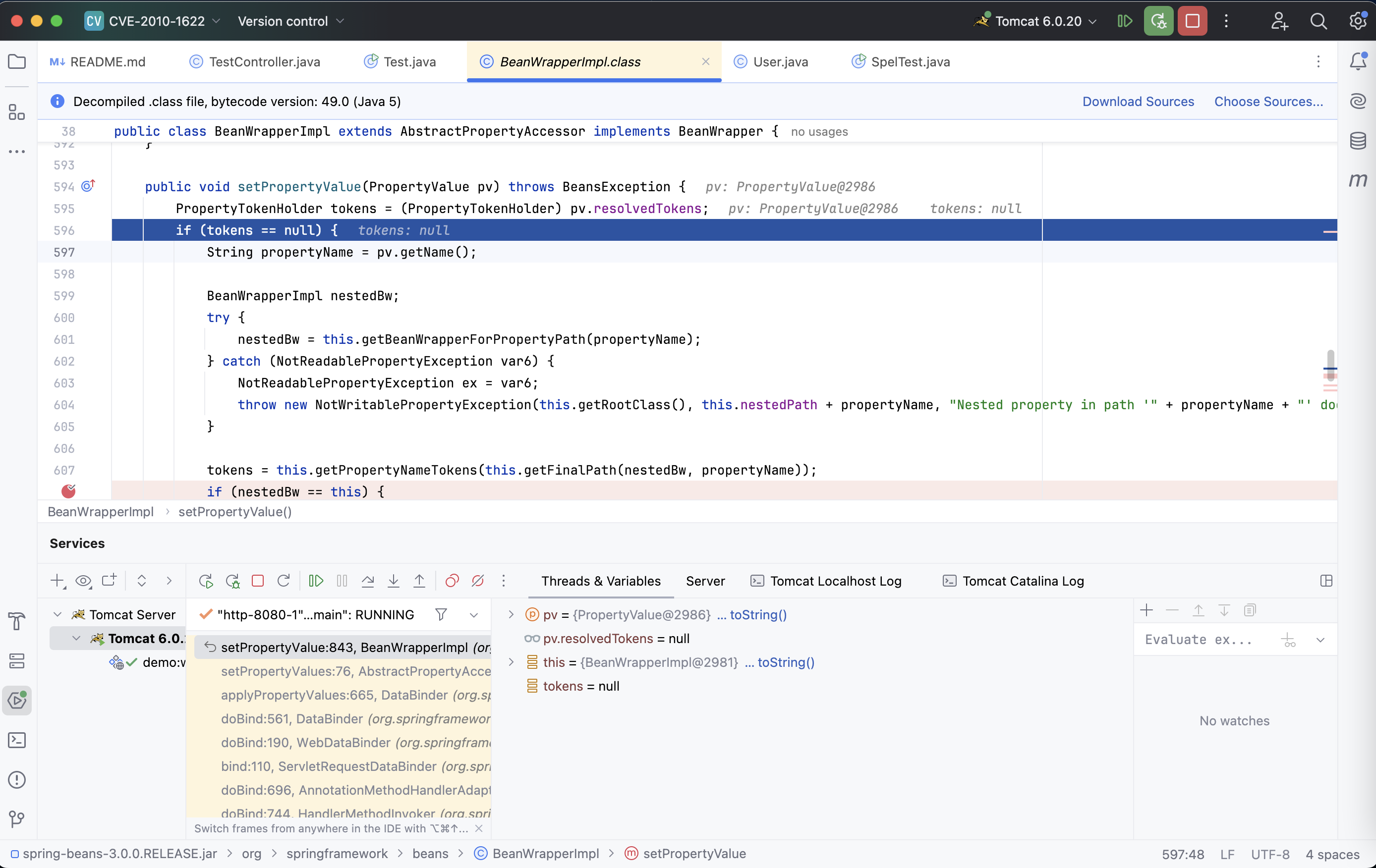The width and height of the screenshot is (1376, 868).
Task: Open the Database tool window icon
Action: 1358,141
